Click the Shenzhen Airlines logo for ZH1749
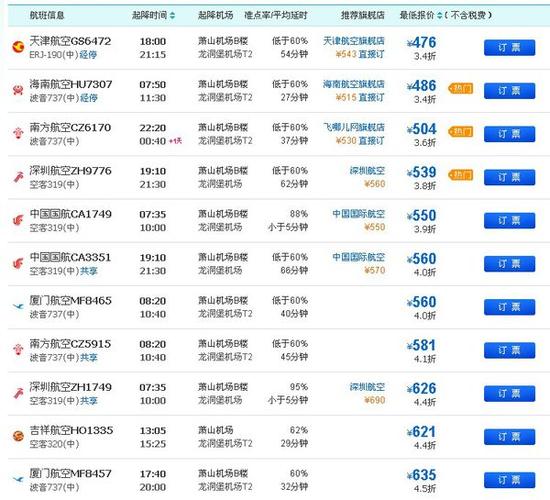Viewport: 550px width, 500px height. pos(18,393)
